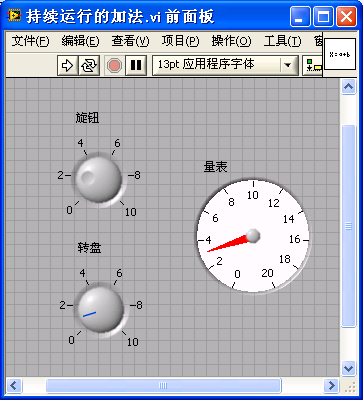The height and width of the screenshot is (400, 363).
Task: Click the red Abort Execution button
Action: pyautogui.click(x=115, y=65)
